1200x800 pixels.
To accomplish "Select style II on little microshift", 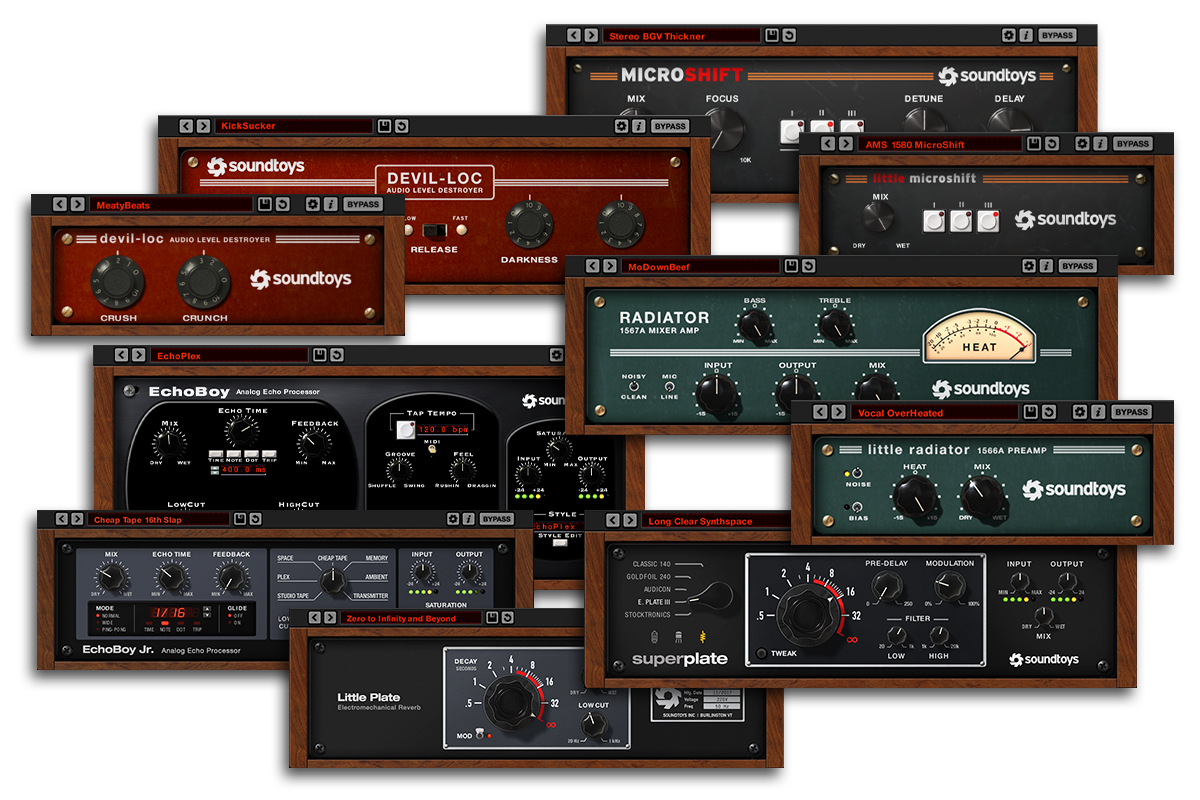I will [961, 221].
